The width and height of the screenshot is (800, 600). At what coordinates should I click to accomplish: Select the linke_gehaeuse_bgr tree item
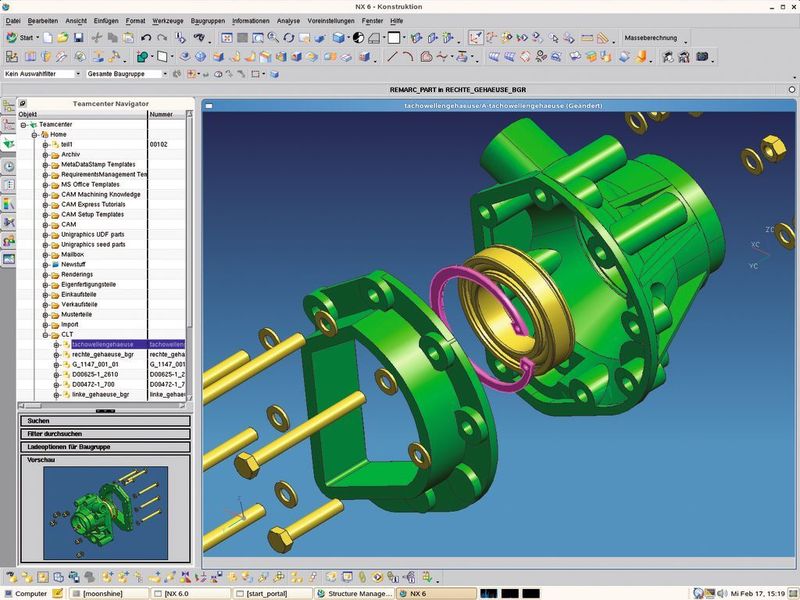tap(101, 394)
